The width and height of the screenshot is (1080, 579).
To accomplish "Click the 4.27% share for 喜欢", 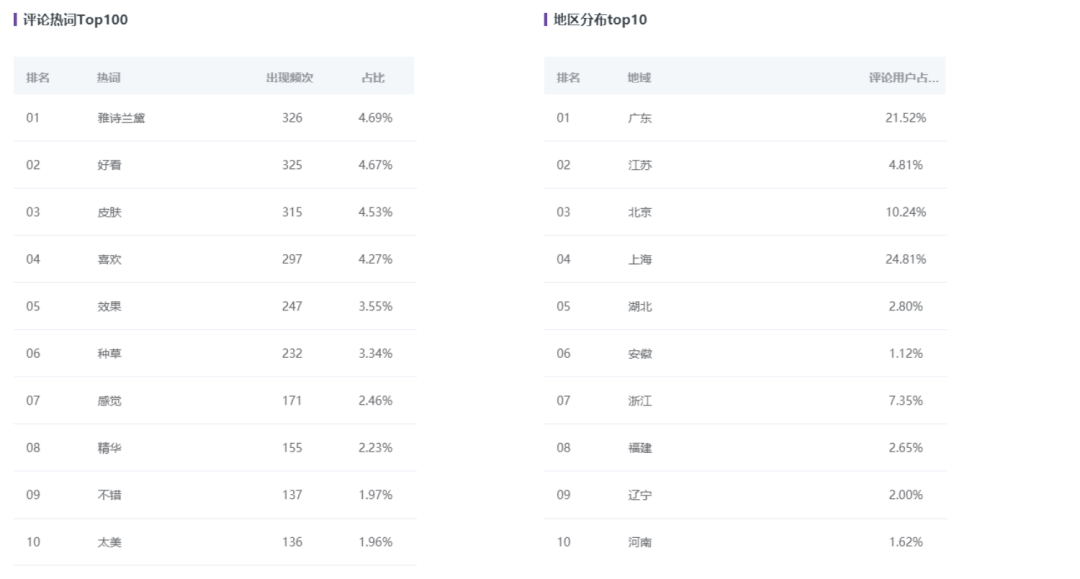I will pos(375,259).
